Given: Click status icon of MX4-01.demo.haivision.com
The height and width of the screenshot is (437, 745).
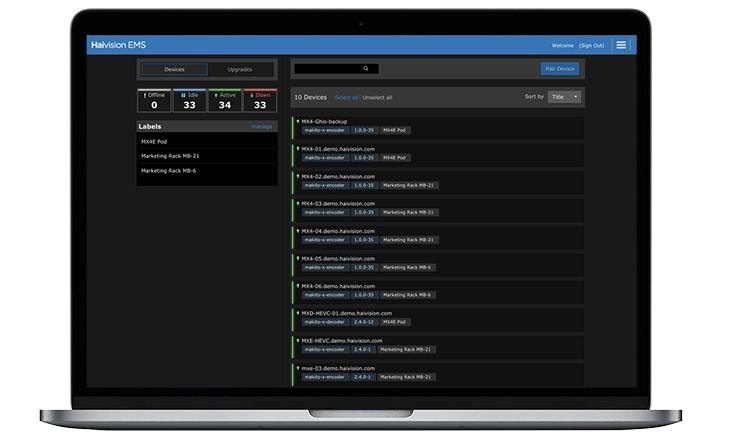Looking at the screenshot, I should [298, 149].
